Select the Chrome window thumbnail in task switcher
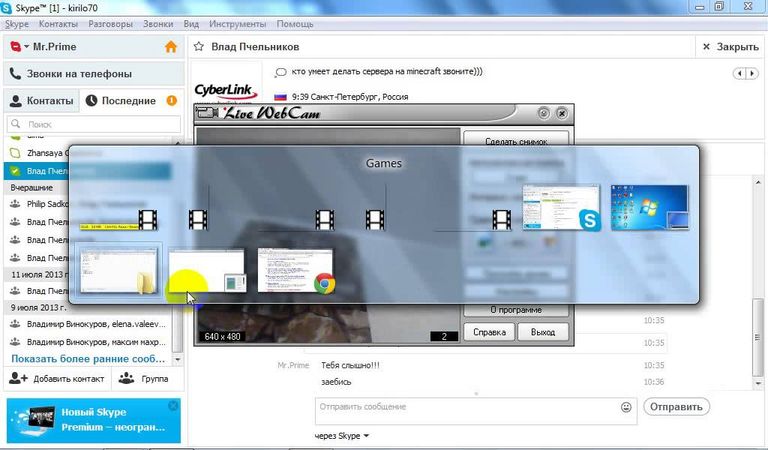This screenshot has width=768, height=450. click(295, 270)
